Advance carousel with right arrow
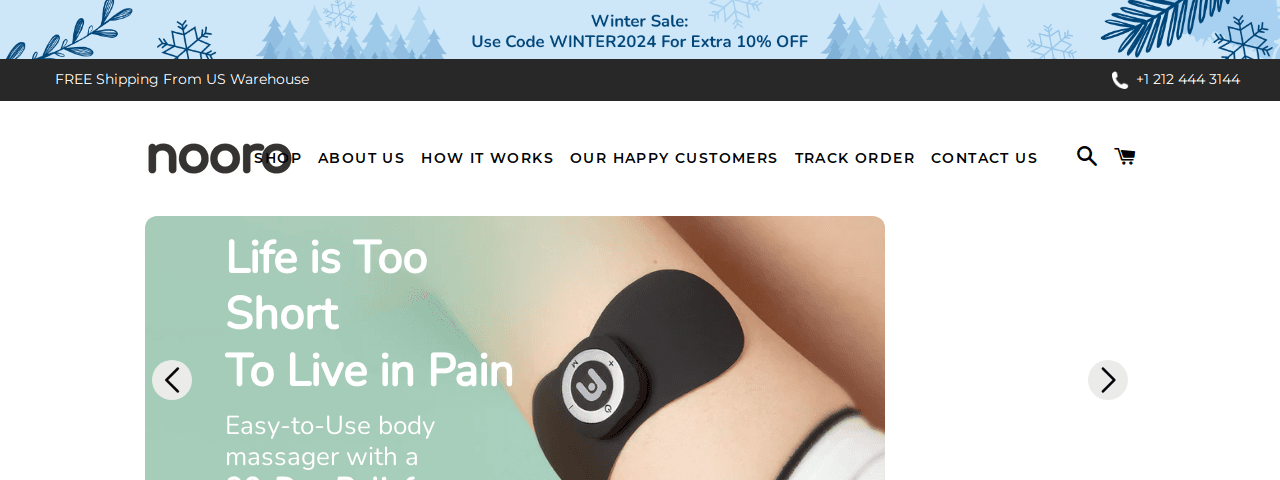The image size is (1280, 480). (x=1108, y=380)
